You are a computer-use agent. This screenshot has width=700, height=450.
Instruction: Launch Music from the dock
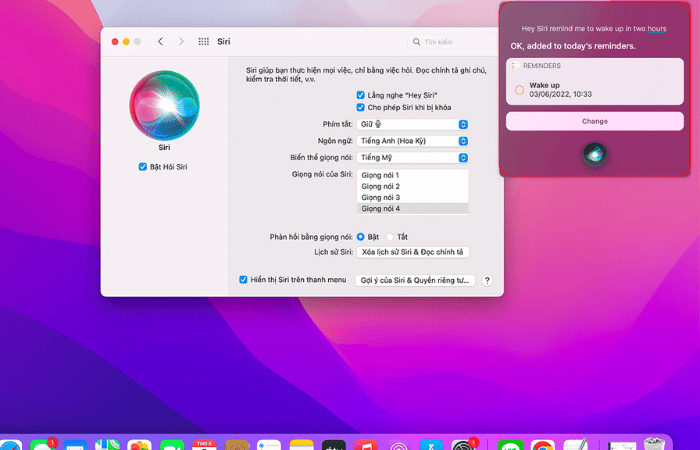click(366, 445)
